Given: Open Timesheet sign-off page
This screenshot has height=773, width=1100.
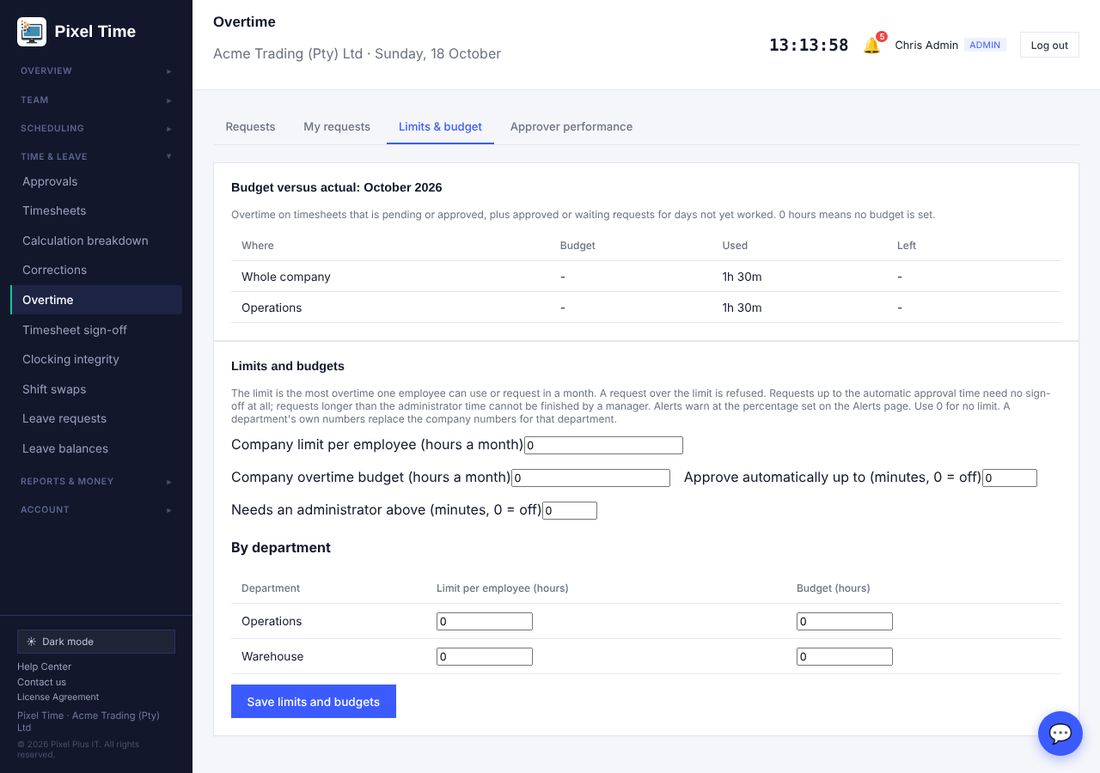Looking at the screenshot, I should click(x=96, y=330).
